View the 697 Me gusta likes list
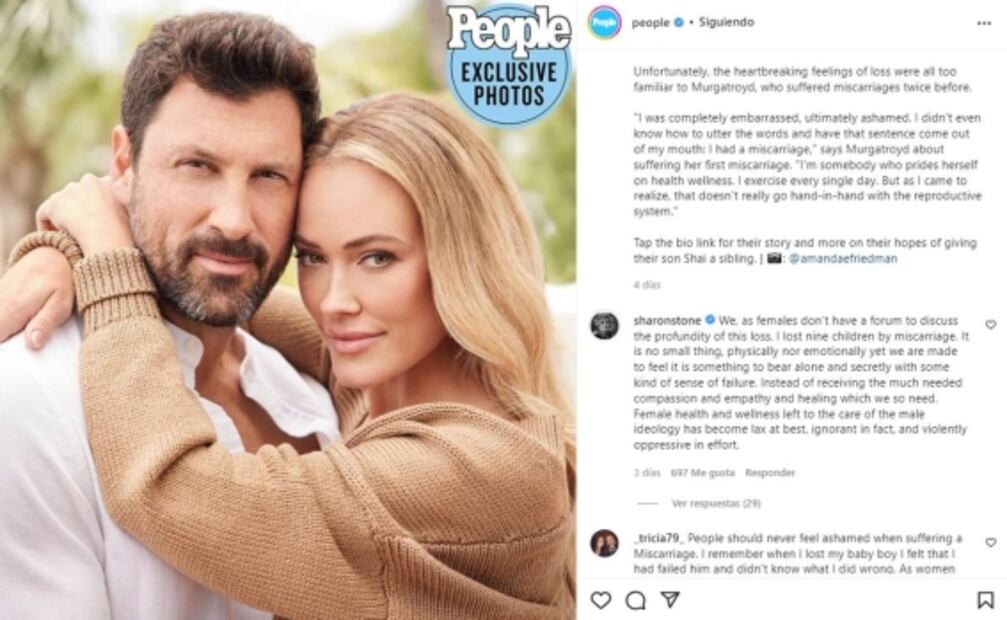This screenshot has height=620, width=1007. 703,472
